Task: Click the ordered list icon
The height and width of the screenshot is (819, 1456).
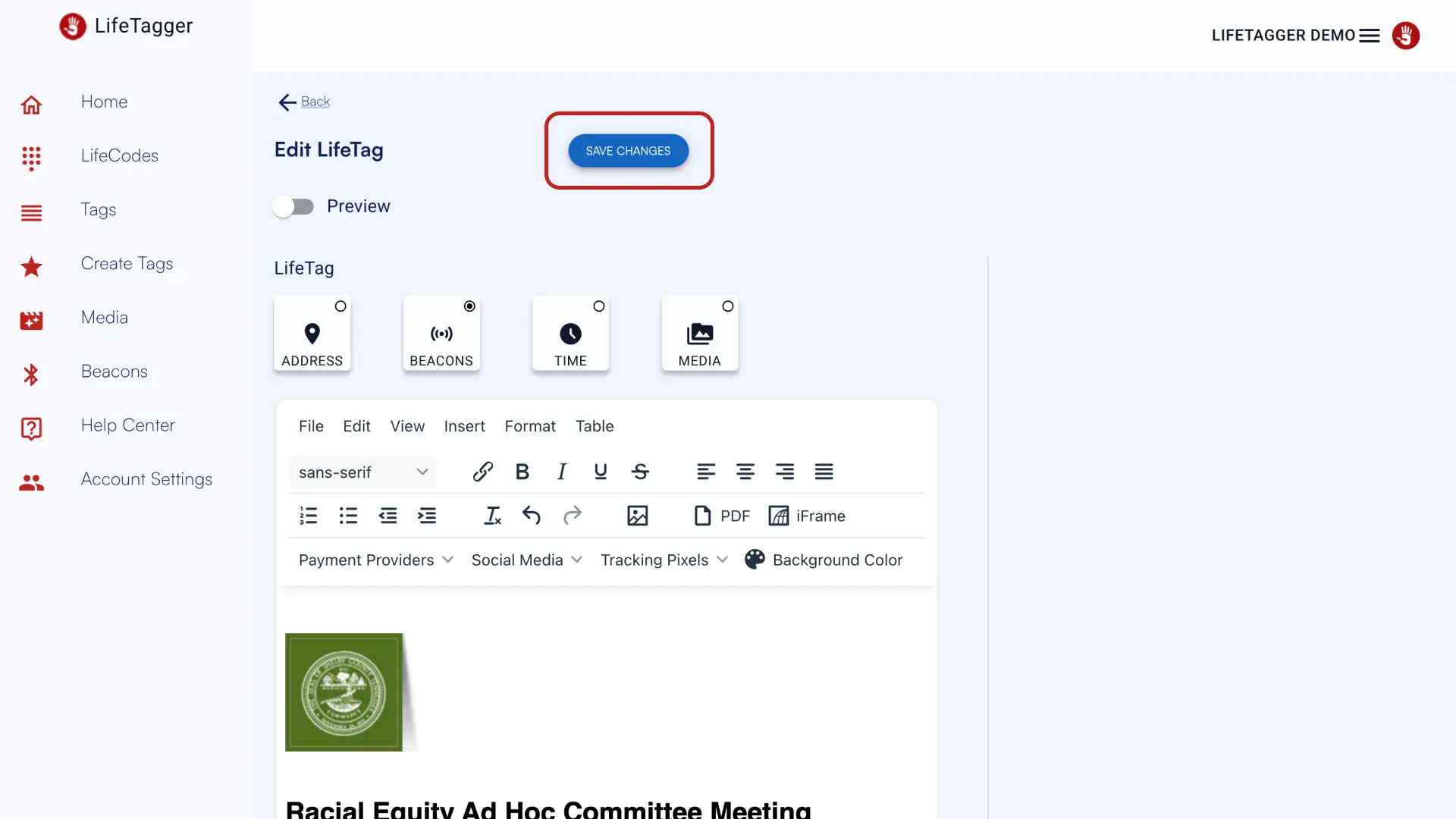Action: 309,515
